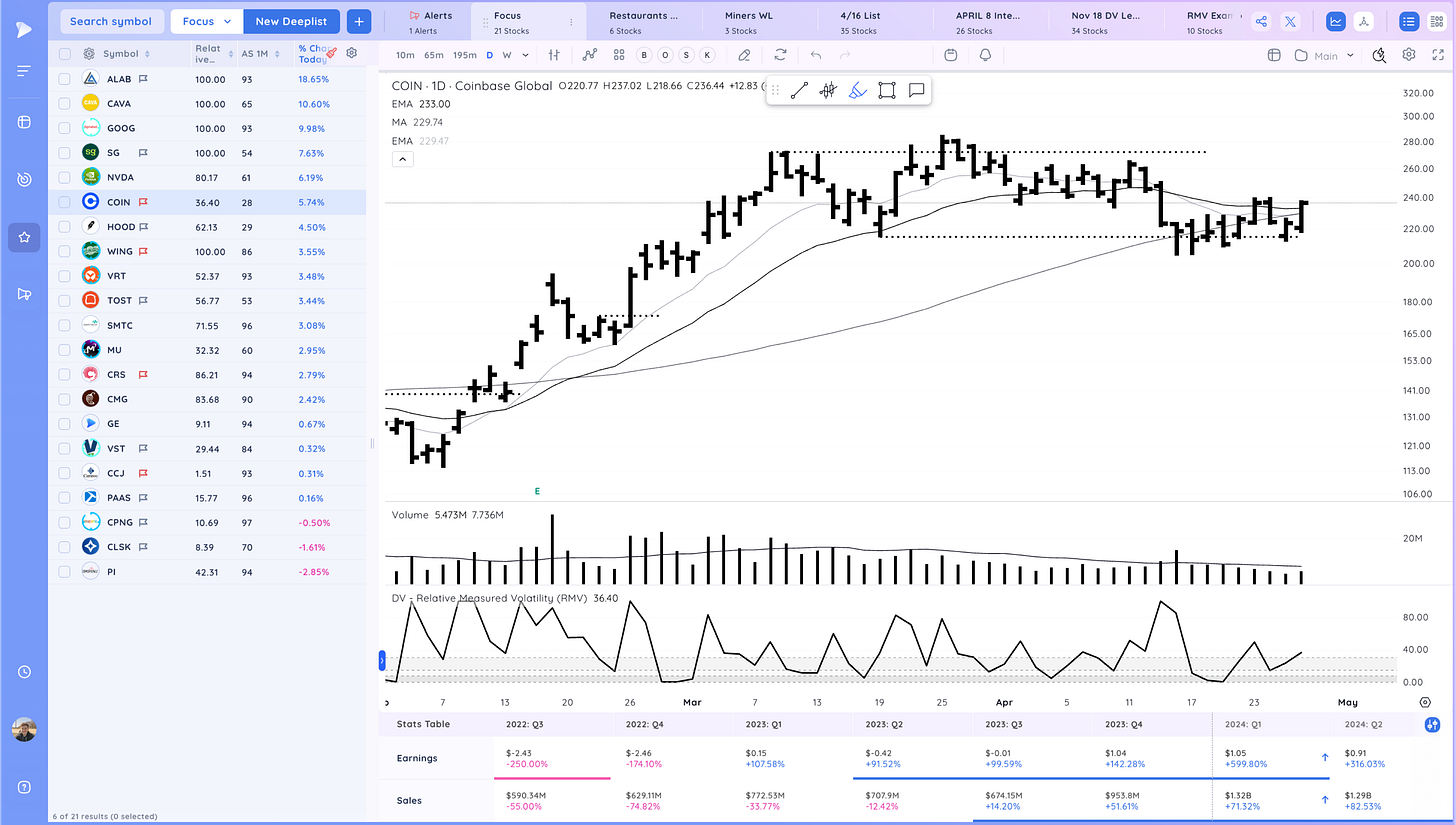This screenshot has width=1456, height=825.
Task: Switch to list view icon
Action: [1409, 21]
